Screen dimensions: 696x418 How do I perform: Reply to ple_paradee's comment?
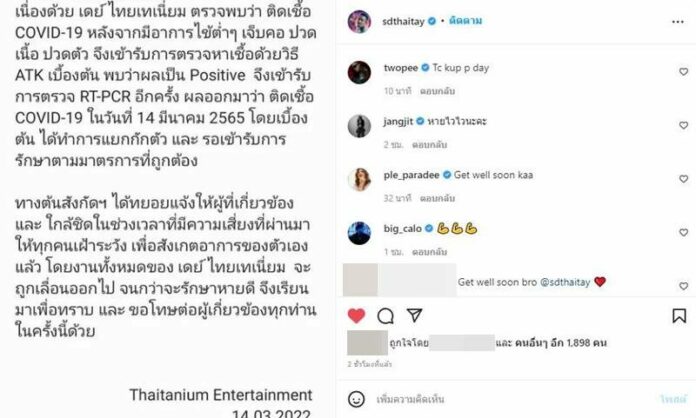pos(438,198)
